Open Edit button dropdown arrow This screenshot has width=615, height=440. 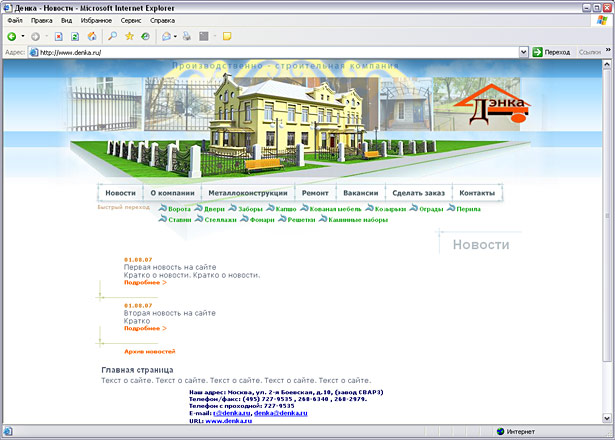(x=215, y=36)
